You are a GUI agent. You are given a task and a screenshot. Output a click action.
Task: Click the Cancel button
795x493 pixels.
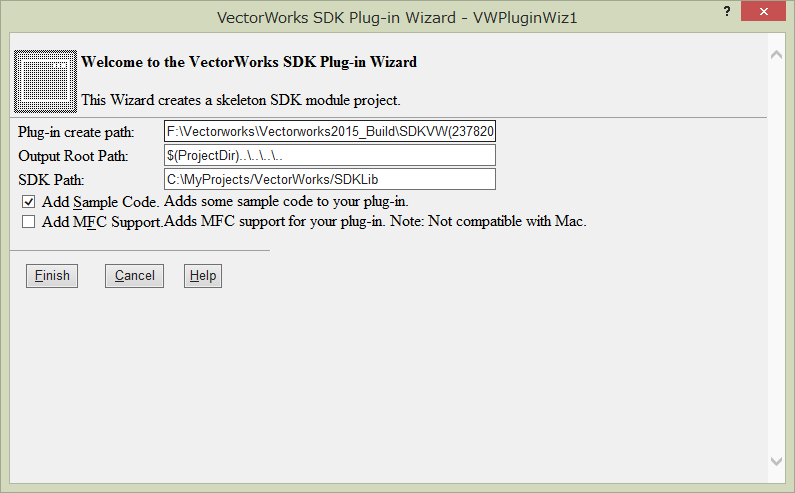[134, 275]
